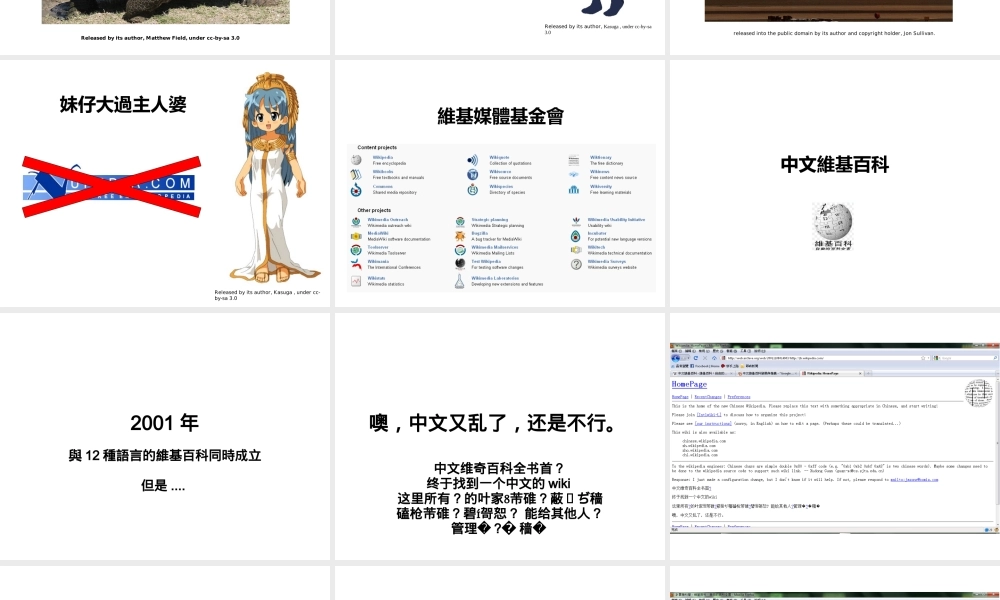The image size is (1000, 600).
Task: Open the Wikipedia free encyclopedia icon
Action: click(x=356, y=160)
